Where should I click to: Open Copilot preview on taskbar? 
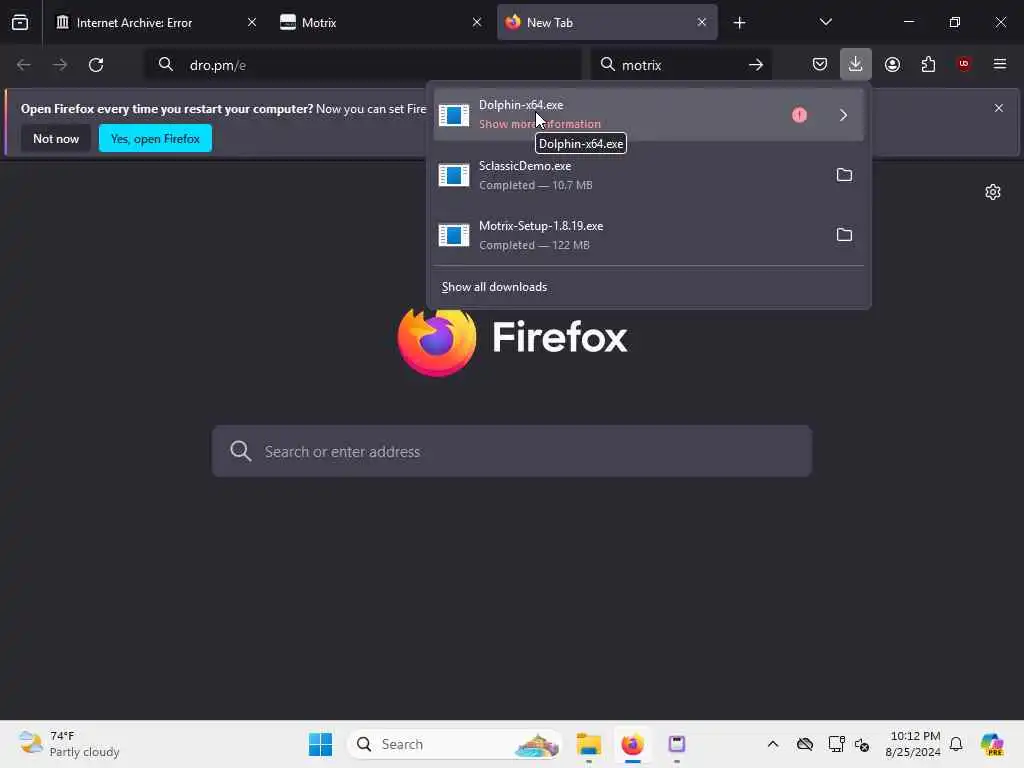(992, 744)
